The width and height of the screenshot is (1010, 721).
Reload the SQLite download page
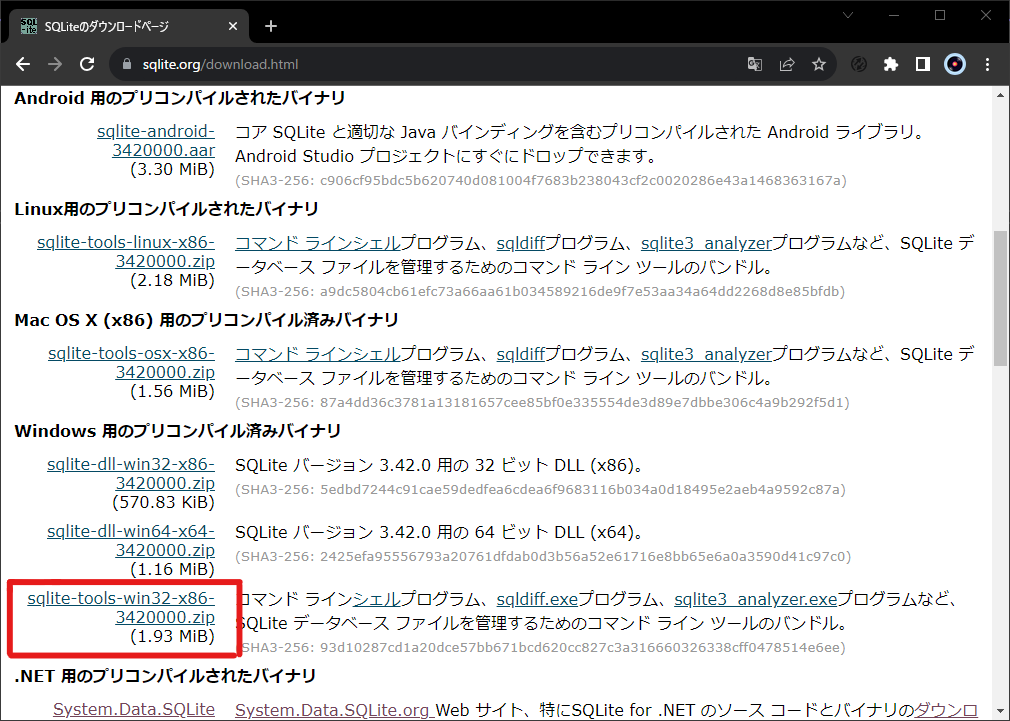point(87,64)
